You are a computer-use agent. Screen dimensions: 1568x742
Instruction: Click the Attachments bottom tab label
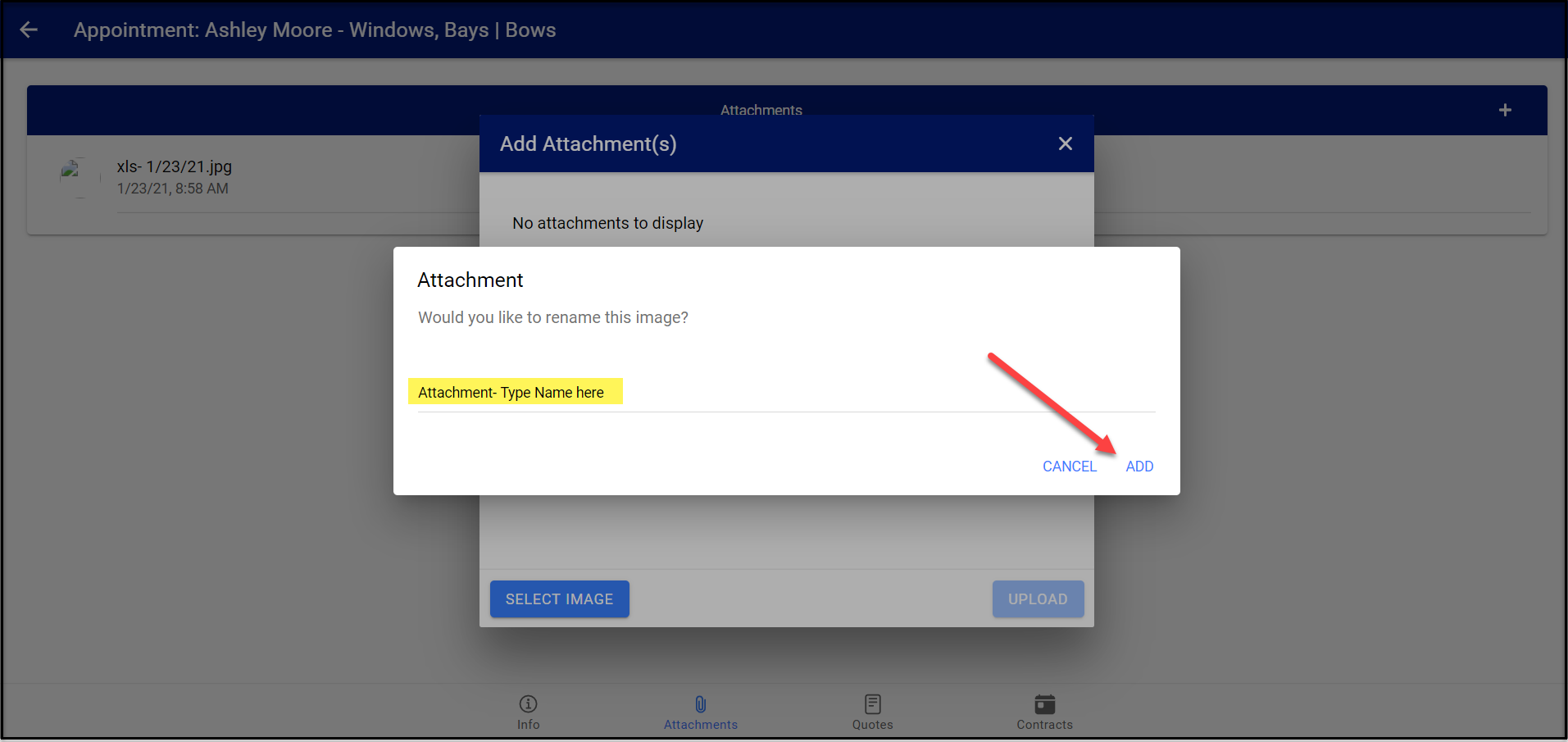tap(701, 725)
